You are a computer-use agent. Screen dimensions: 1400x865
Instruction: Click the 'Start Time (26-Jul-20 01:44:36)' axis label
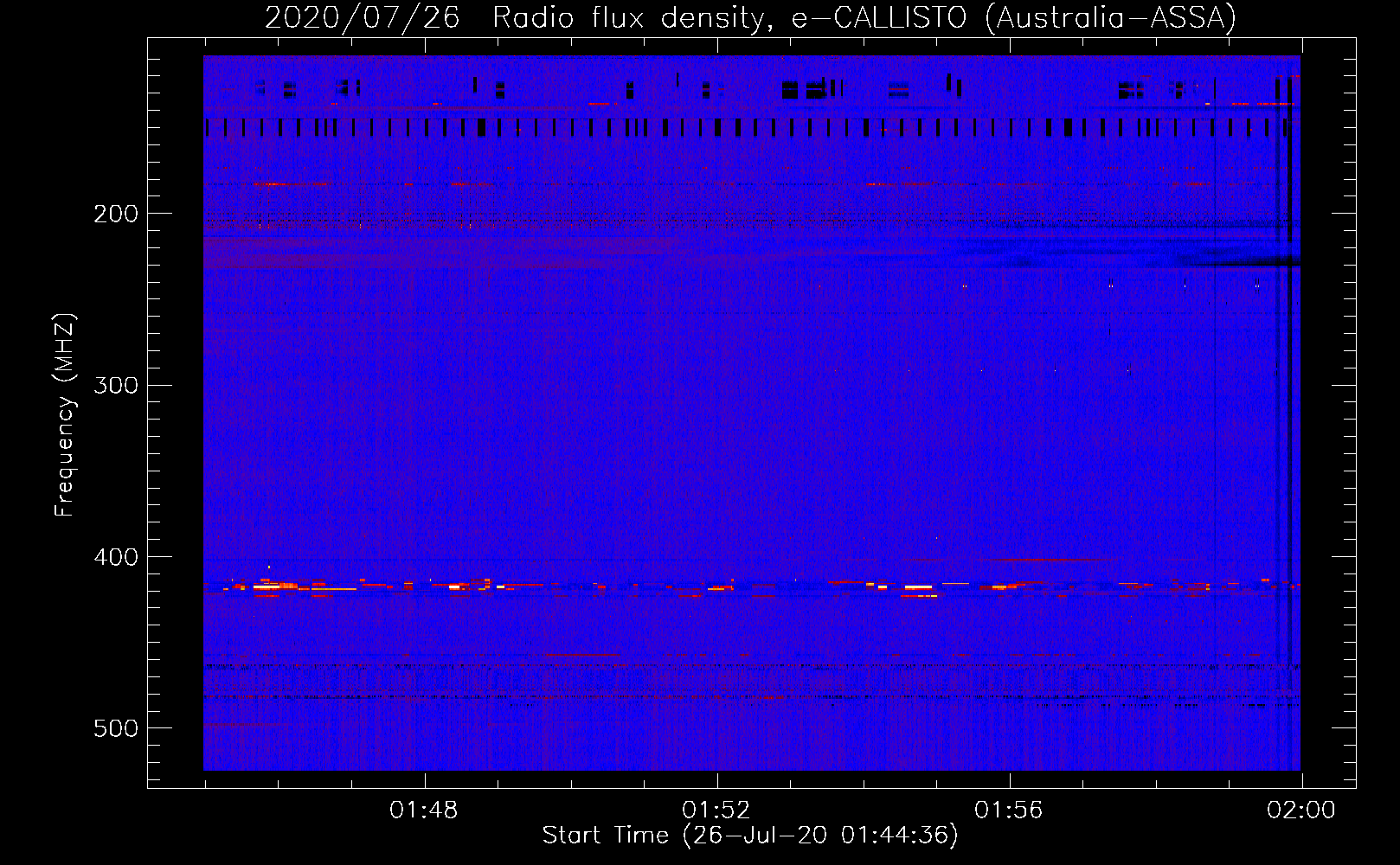750,836
